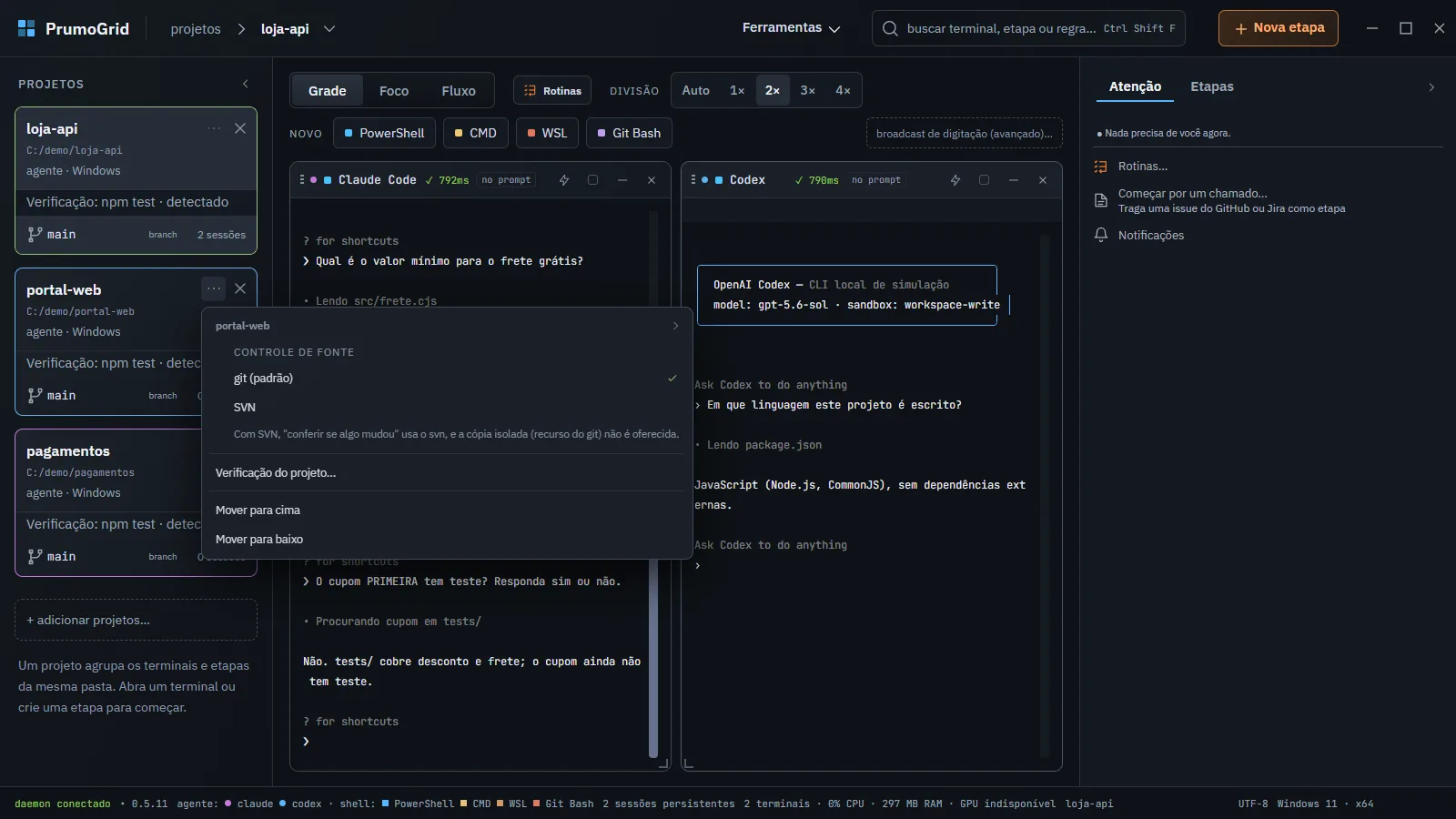Open the three-dots menu on the loja-api card

214,128
